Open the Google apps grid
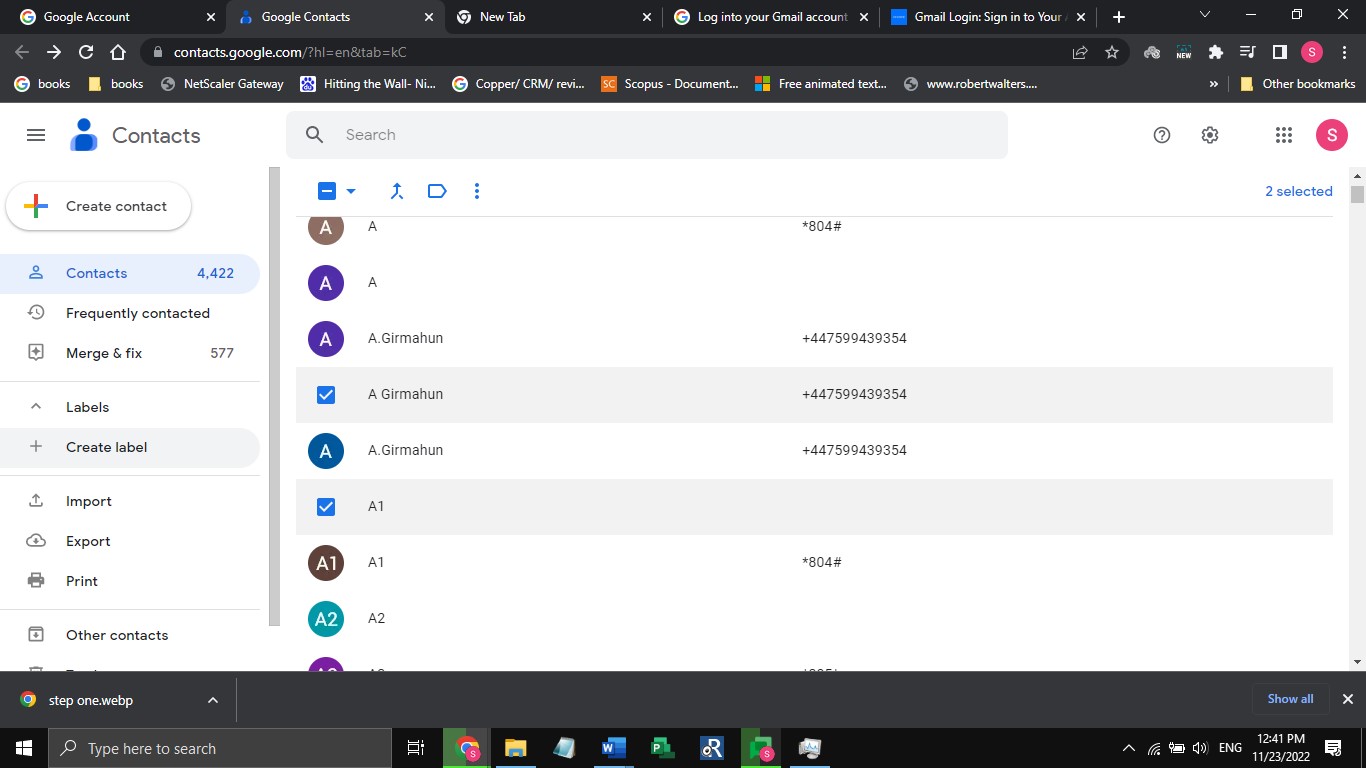Viewport: 1366px width, 768px height. tap(1284, 135)
